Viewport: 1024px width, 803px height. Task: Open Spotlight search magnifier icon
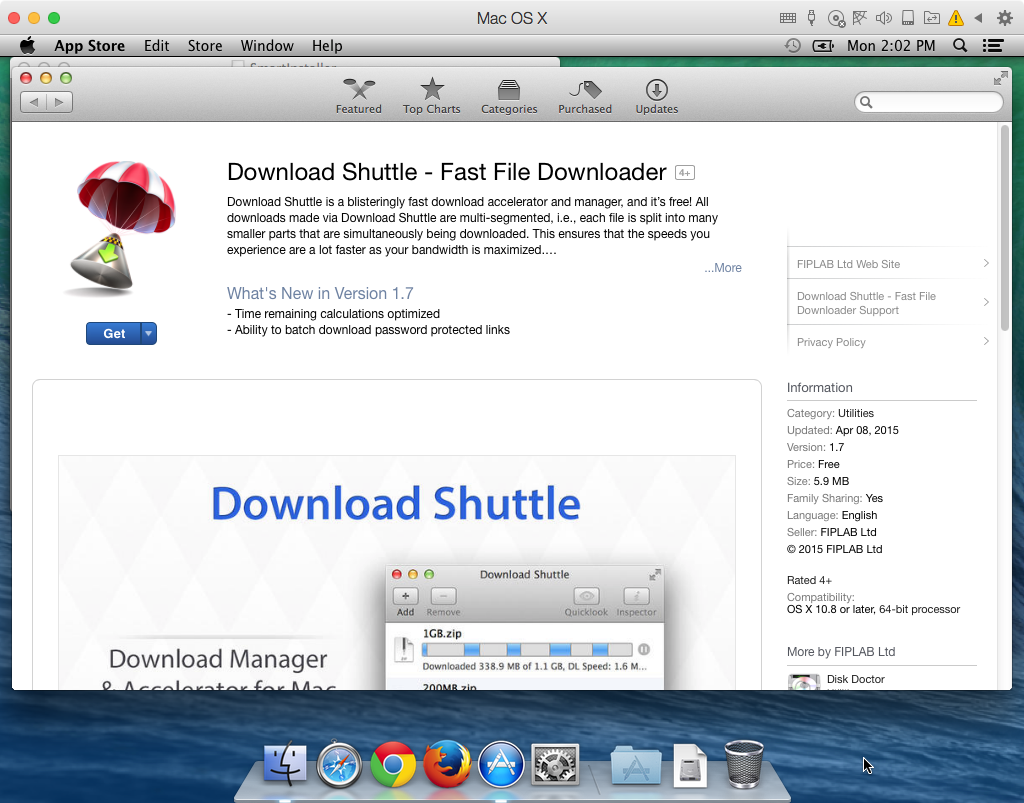click(960, 46)
